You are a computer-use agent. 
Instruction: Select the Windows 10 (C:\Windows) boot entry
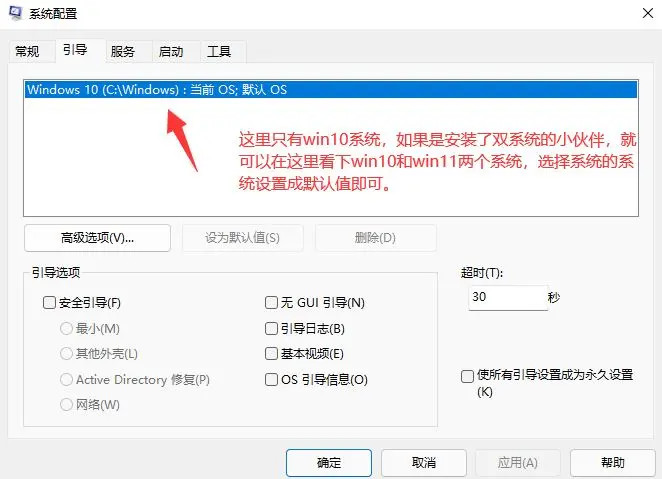click(331, 89)
